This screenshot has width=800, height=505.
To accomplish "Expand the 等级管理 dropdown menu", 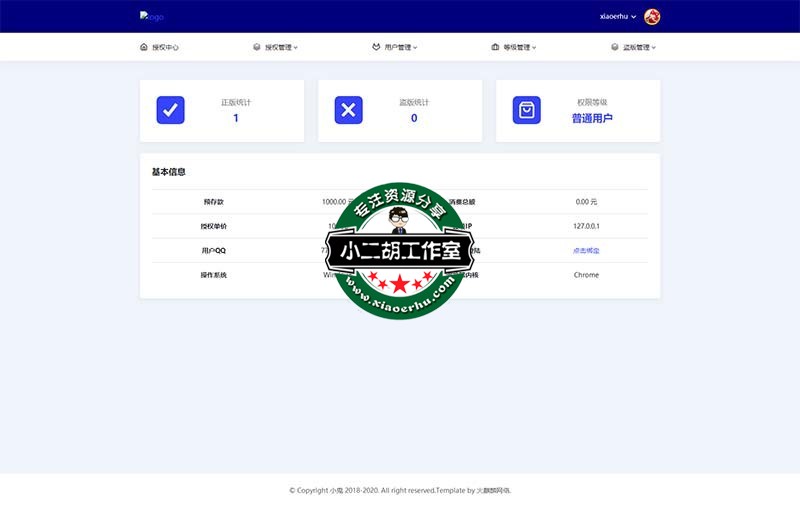I will [519, 47].
